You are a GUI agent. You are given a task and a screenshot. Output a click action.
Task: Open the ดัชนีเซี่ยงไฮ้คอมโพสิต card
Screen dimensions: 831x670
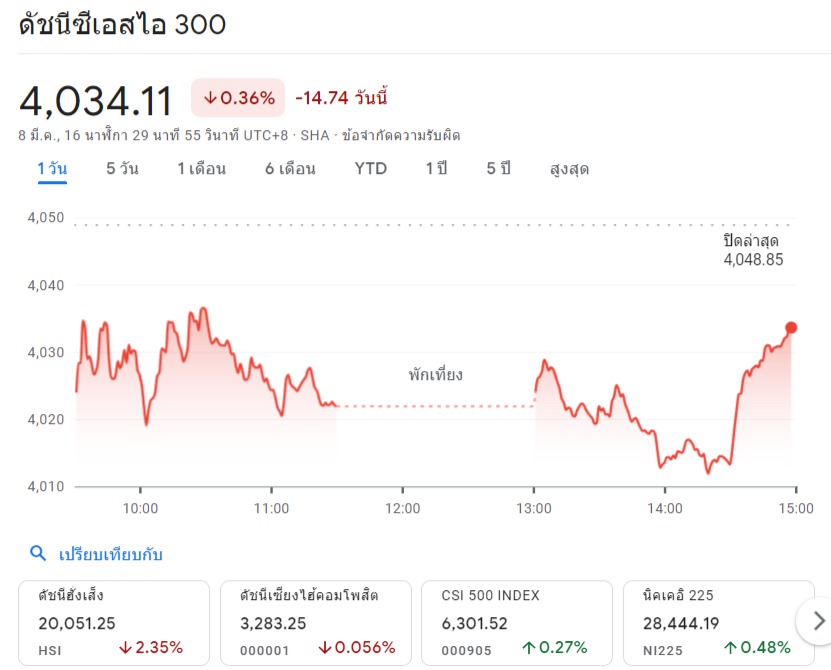click(315, 621)
